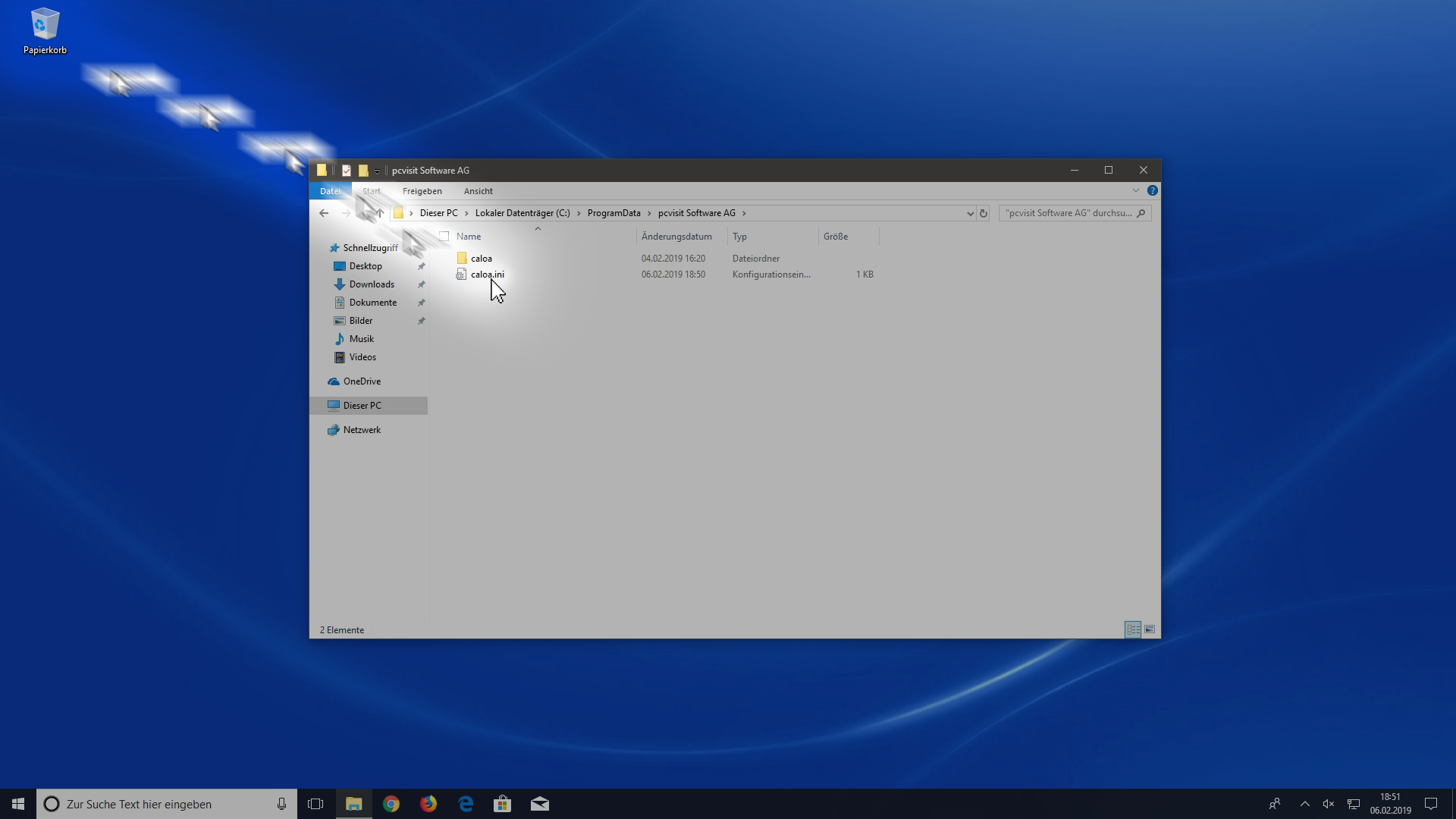The width and height of the screenshot is (1456, 819).
Task: Select Schnellzugriff in the navigation pane
Action: (370, 248)
